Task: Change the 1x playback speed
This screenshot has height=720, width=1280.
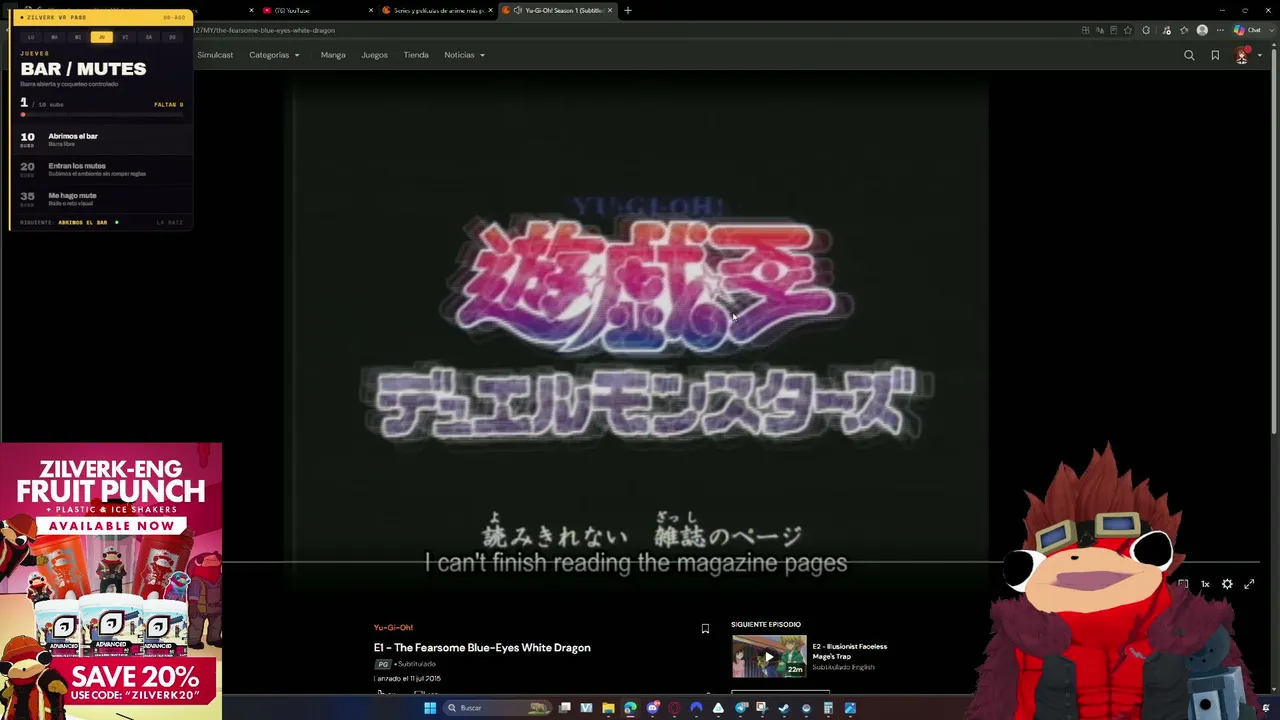Action: [1205, 584]
